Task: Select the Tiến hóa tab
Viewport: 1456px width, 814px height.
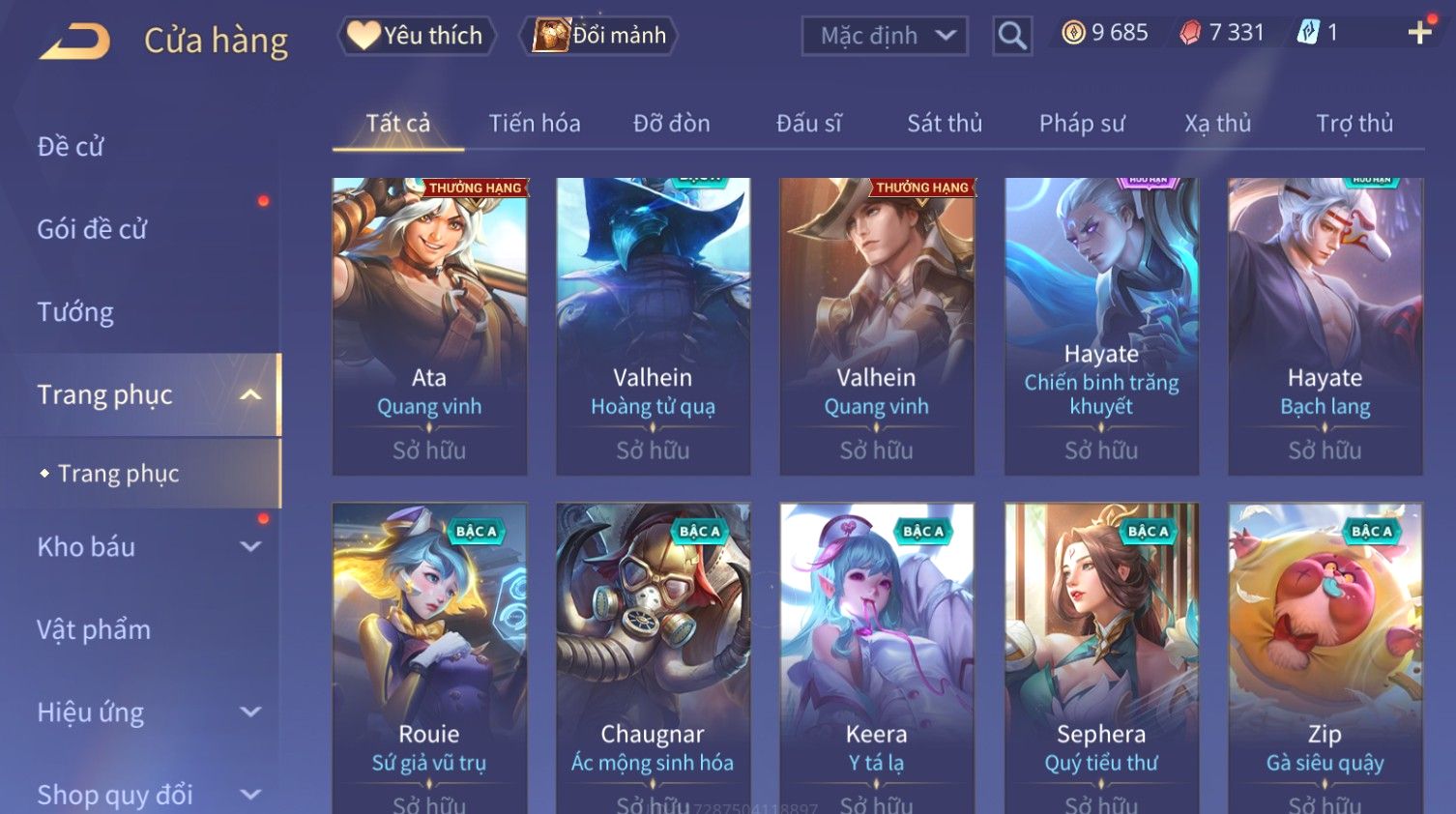Action: click(535, 124)
